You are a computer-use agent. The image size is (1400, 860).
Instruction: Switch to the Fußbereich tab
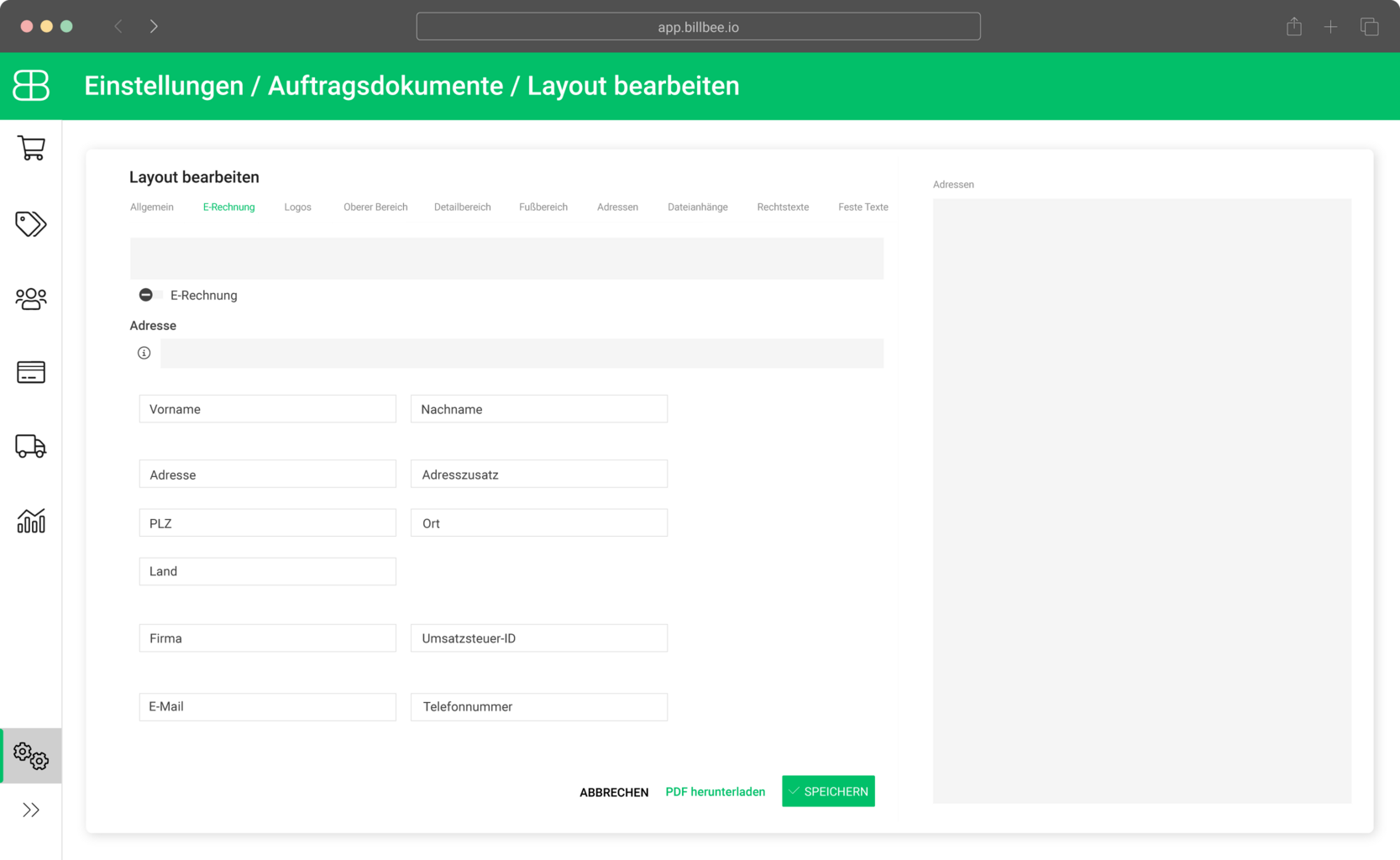[x=543, y=207]
